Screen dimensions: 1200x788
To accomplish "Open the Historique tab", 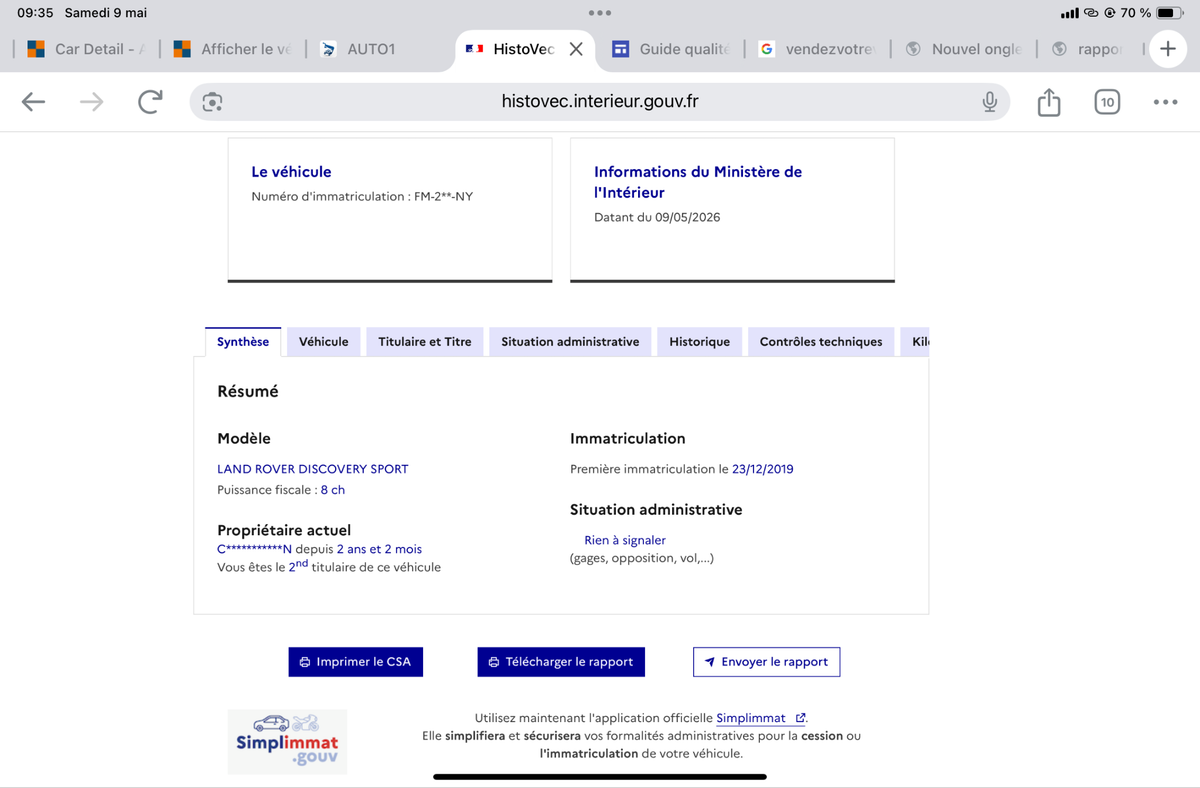I will coord(700,342).
